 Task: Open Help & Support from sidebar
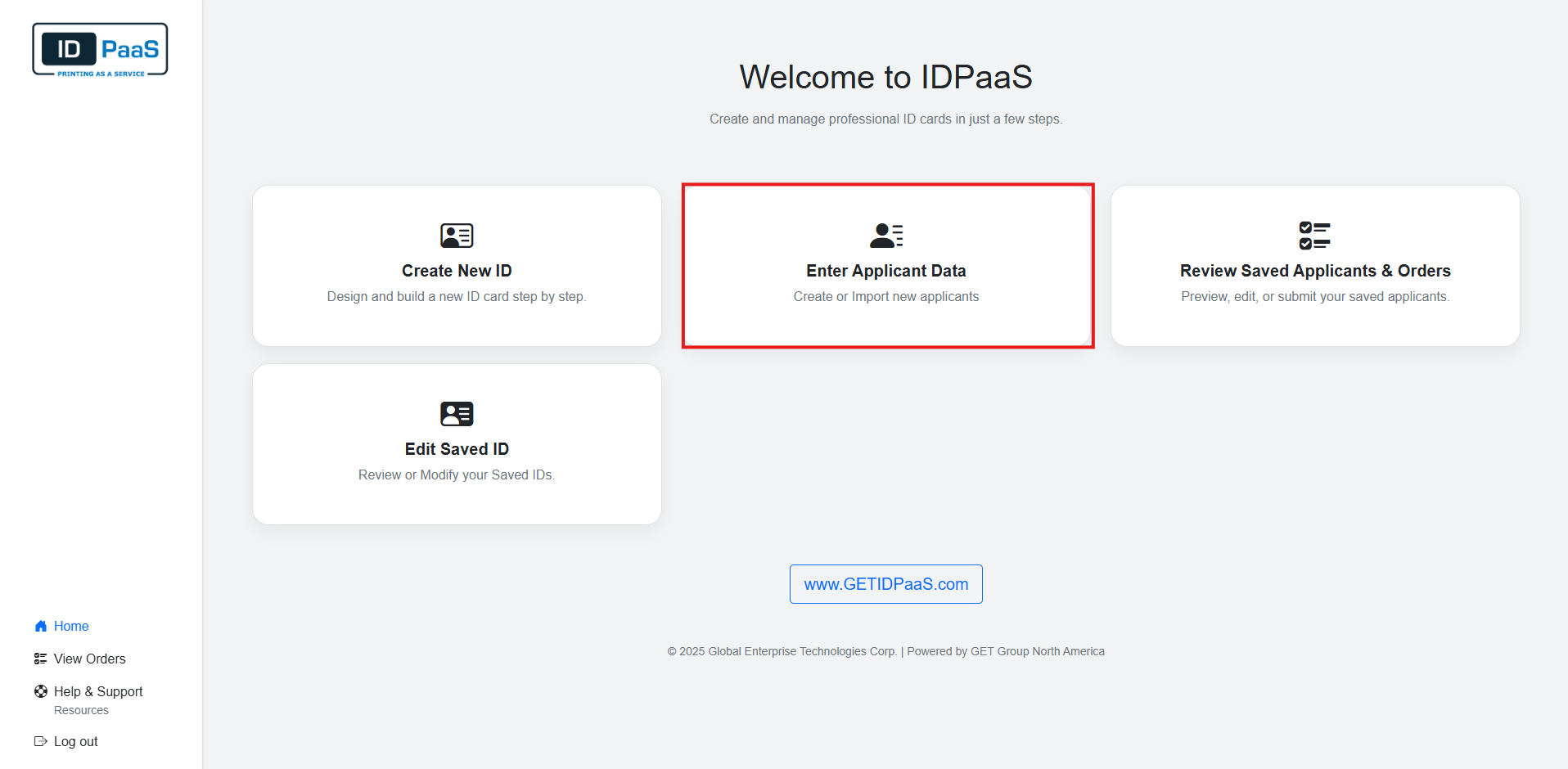98,691
